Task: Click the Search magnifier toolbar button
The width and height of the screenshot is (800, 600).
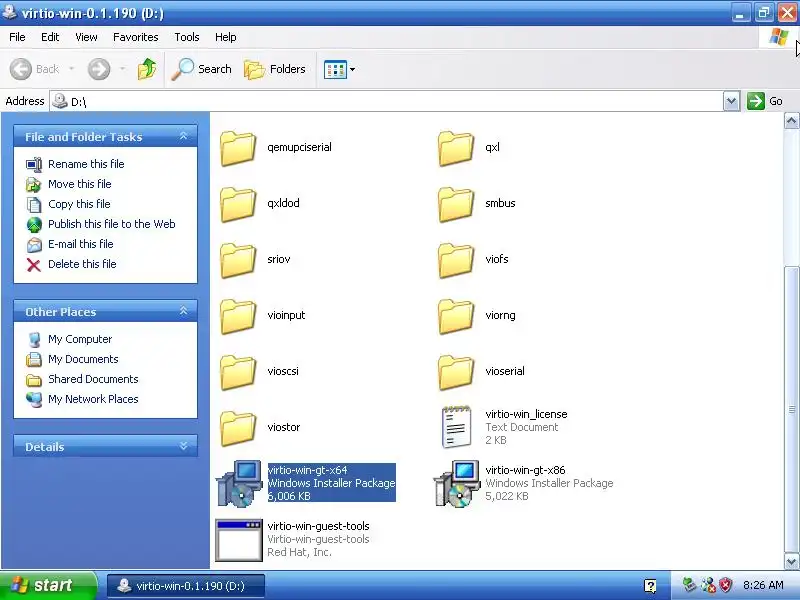Action: point(201,69)
